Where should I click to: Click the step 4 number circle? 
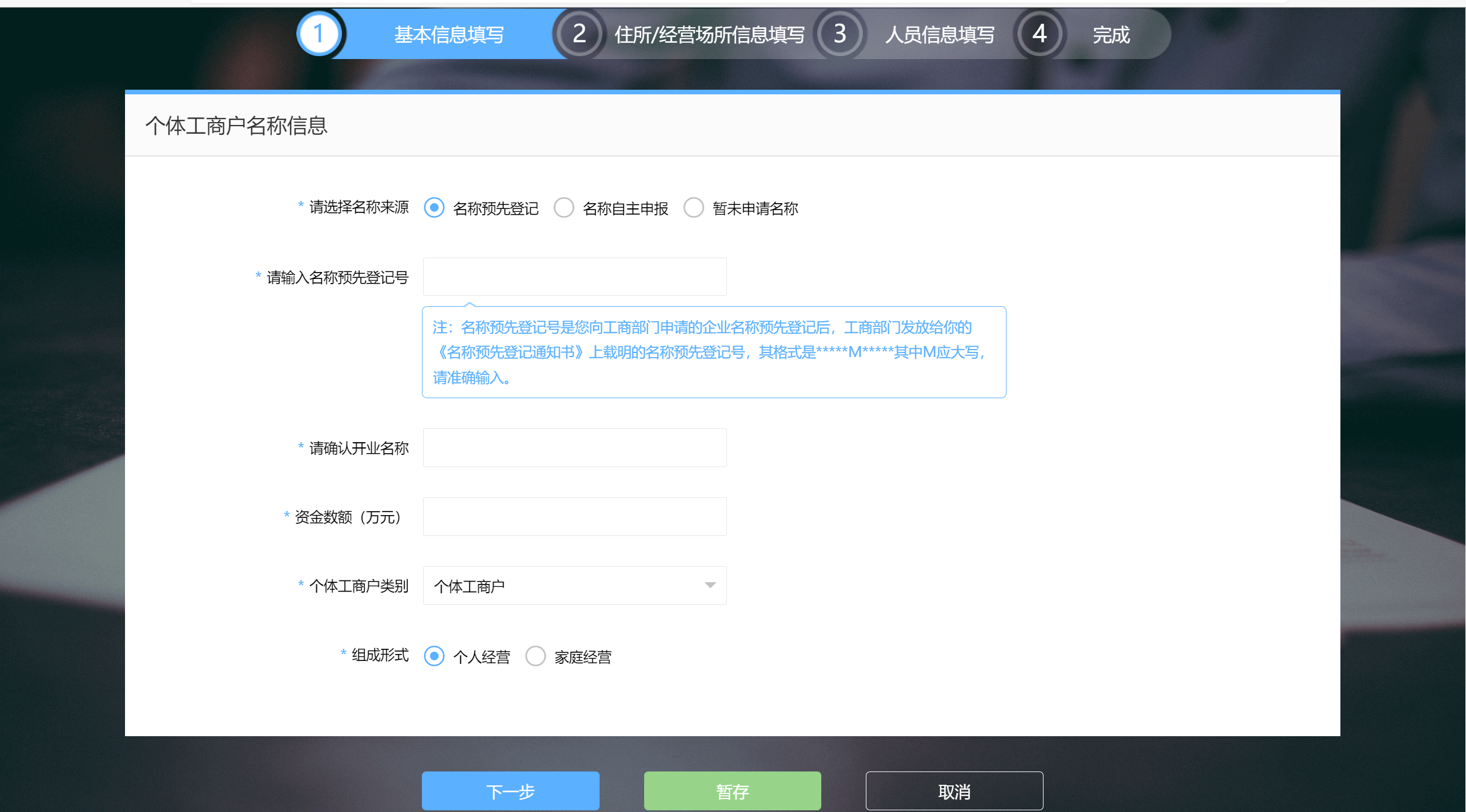click(1039, 34)
